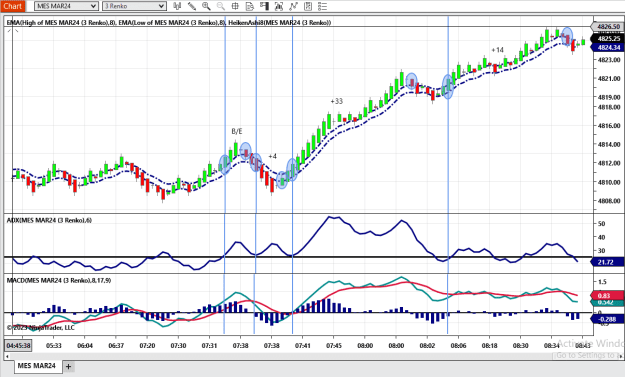Screen dimensions: 625x377
Task: Click the +14 annotation text
Action: 497,50
